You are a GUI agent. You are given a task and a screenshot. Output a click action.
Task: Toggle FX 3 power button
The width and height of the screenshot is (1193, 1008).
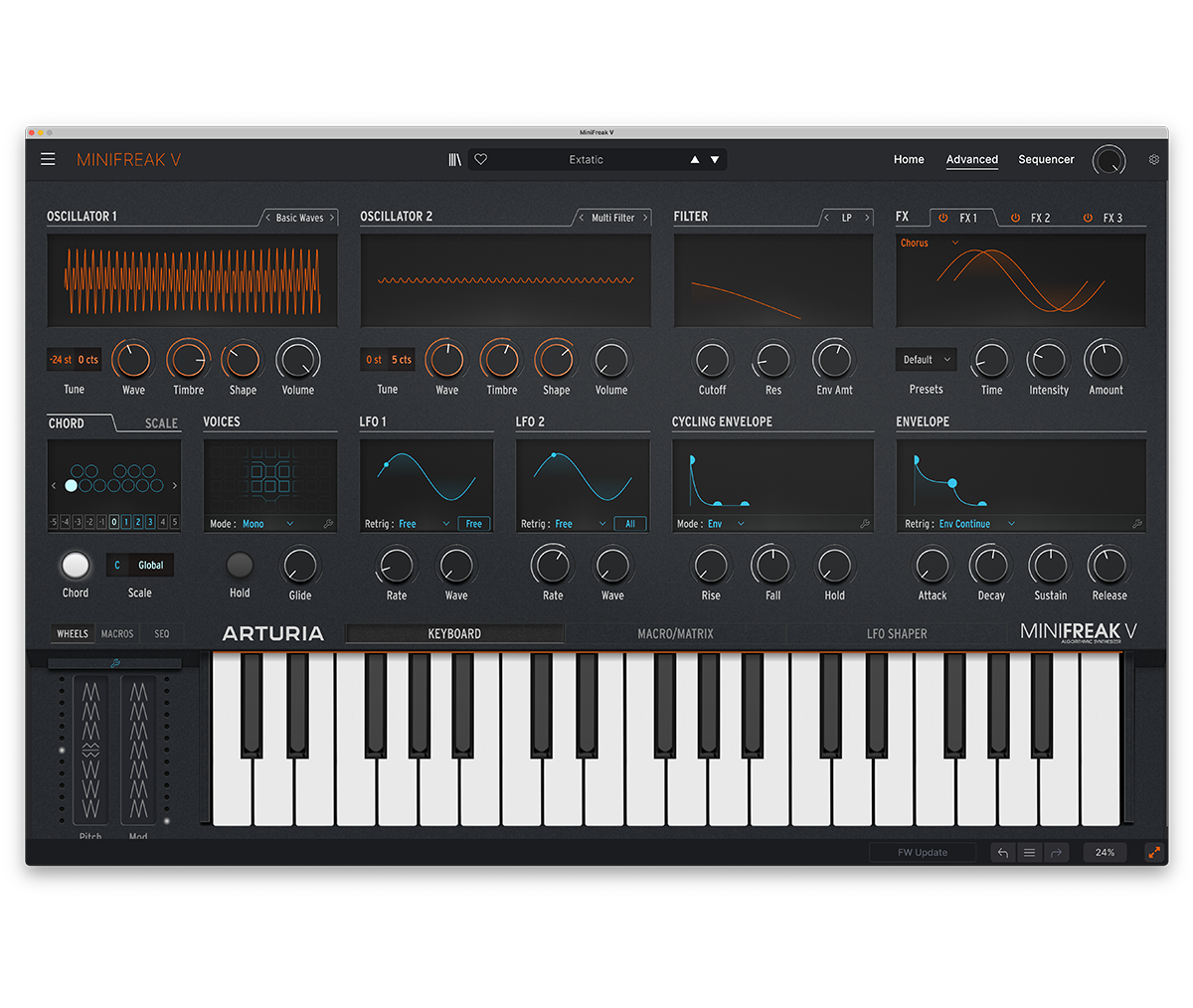point(1088,218)
